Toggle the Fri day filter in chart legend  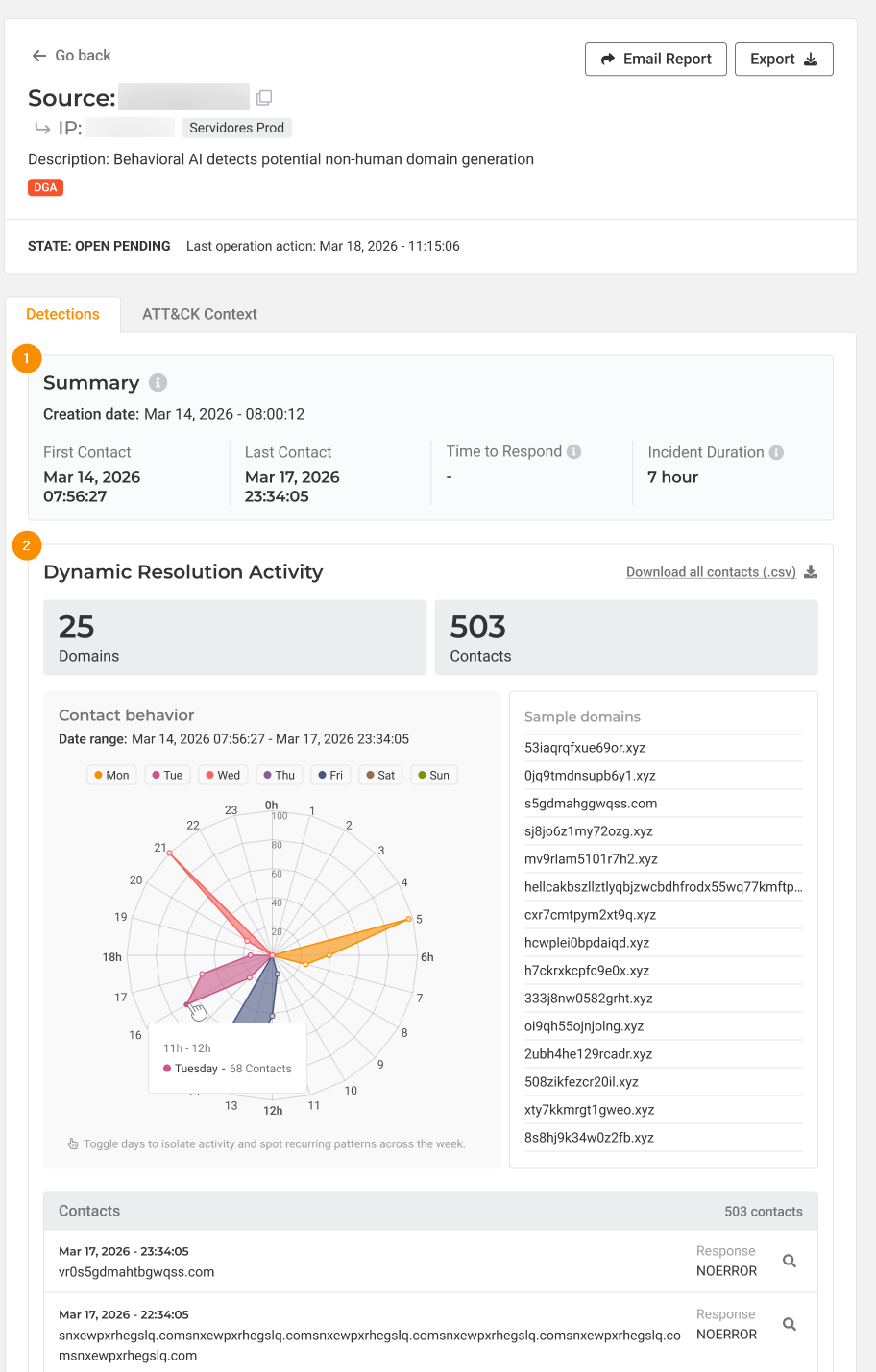click(330, 775)
